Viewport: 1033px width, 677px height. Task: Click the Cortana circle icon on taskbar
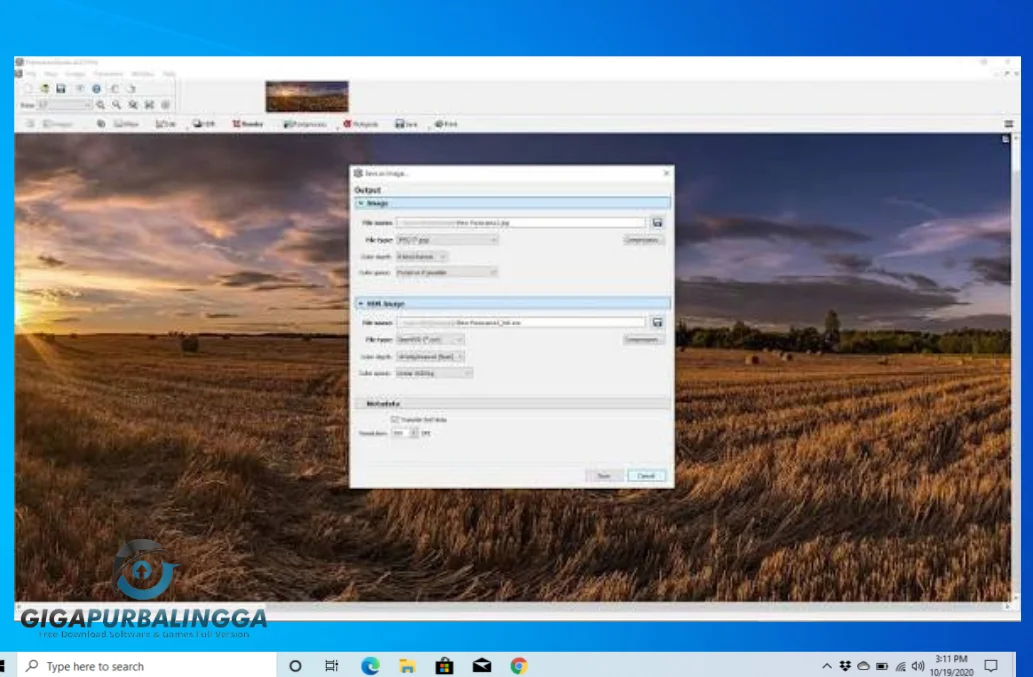(x=295, y=666)
